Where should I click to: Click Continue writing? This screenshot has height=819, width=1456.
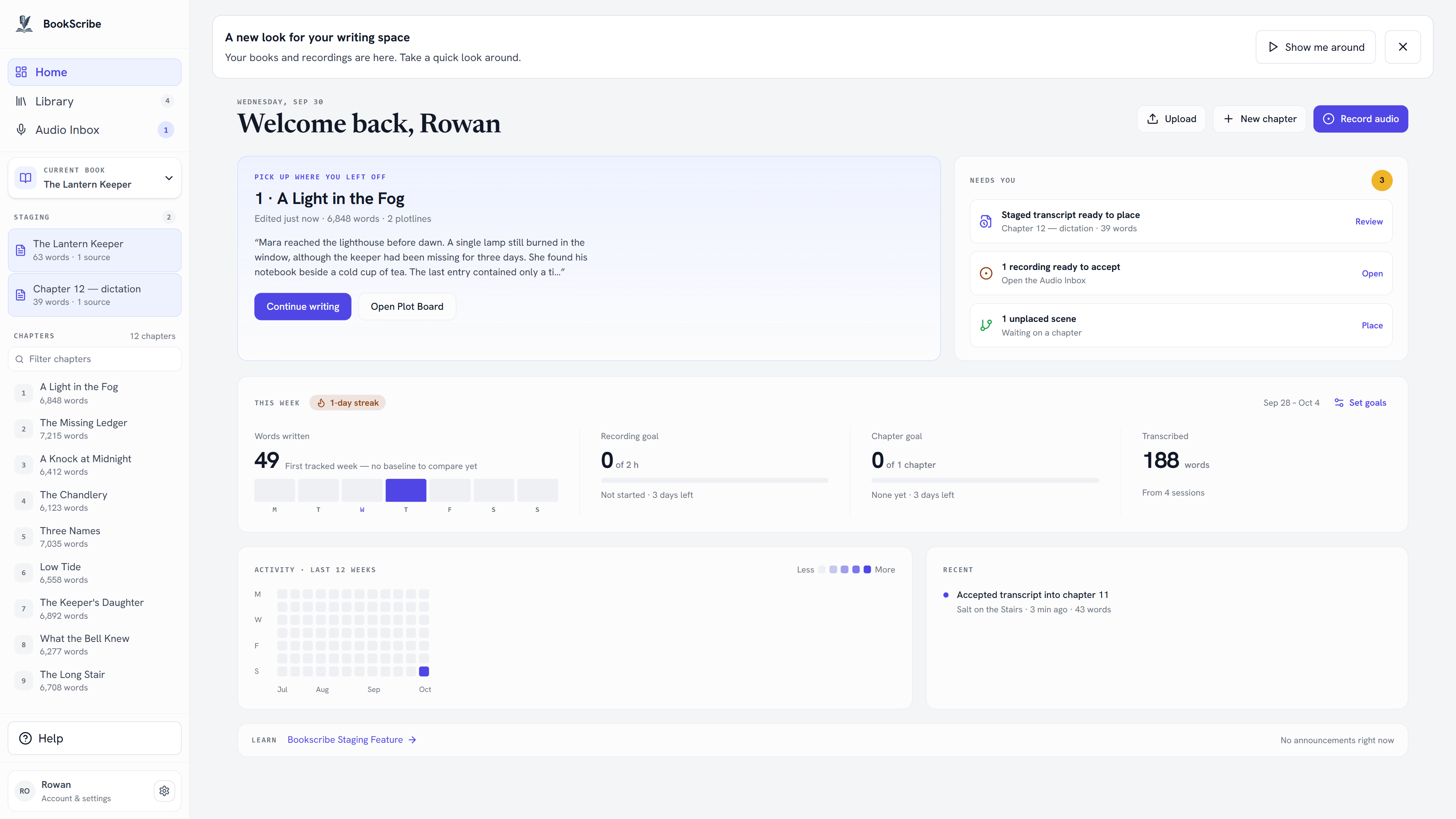(303, 306)
